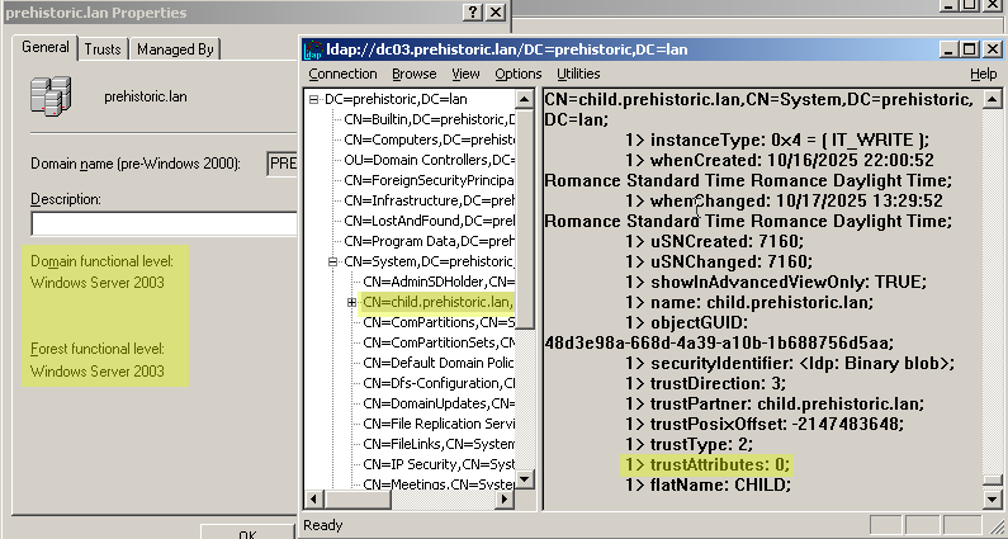Close the LDP window
The height and width of the screenshot is (540, 1008).
(x=993, y=50)
